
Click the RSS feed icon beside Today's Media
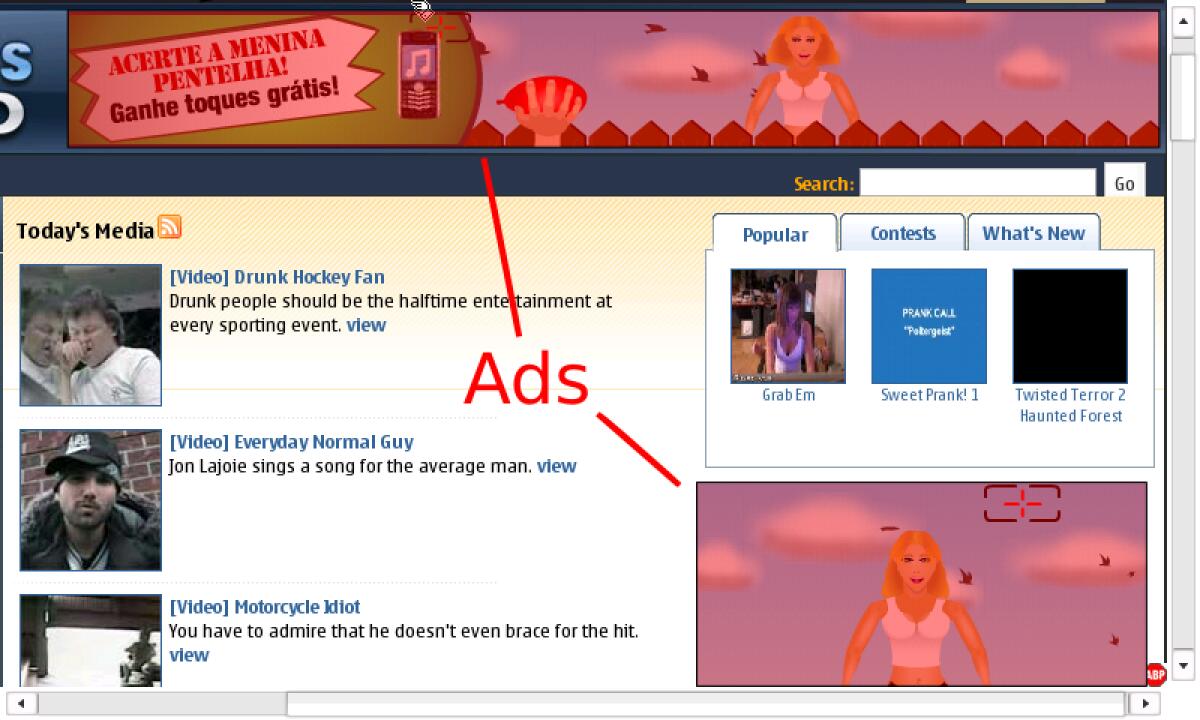(170, 228)
